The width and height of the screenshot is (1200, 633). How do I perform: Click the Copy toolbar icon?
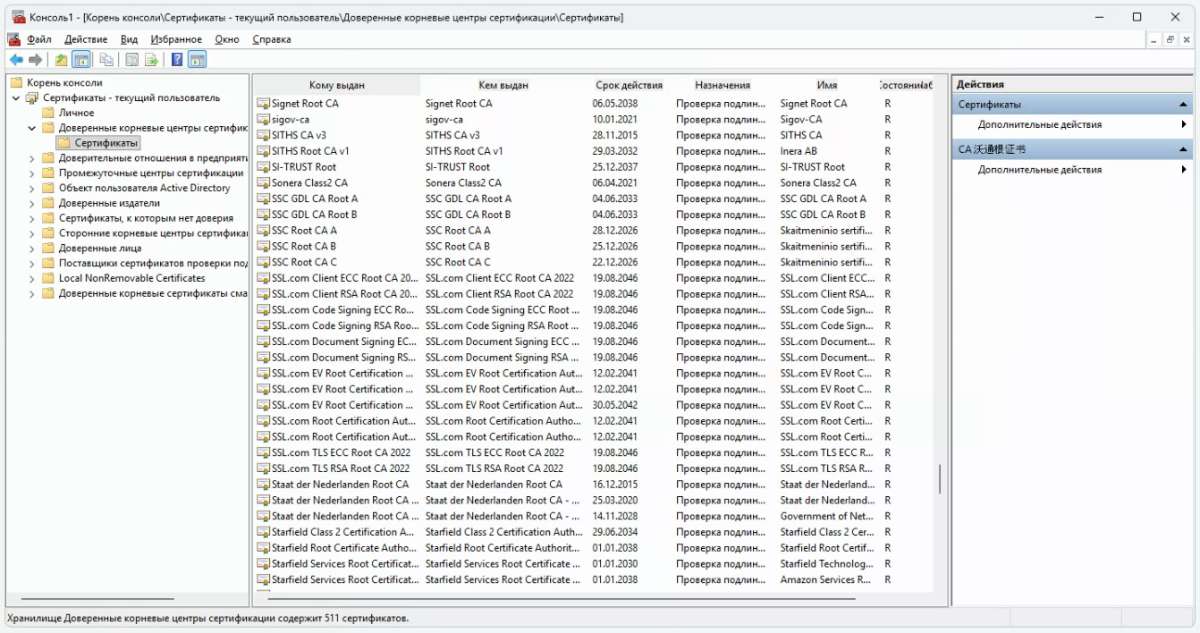(x=106, y=60)
